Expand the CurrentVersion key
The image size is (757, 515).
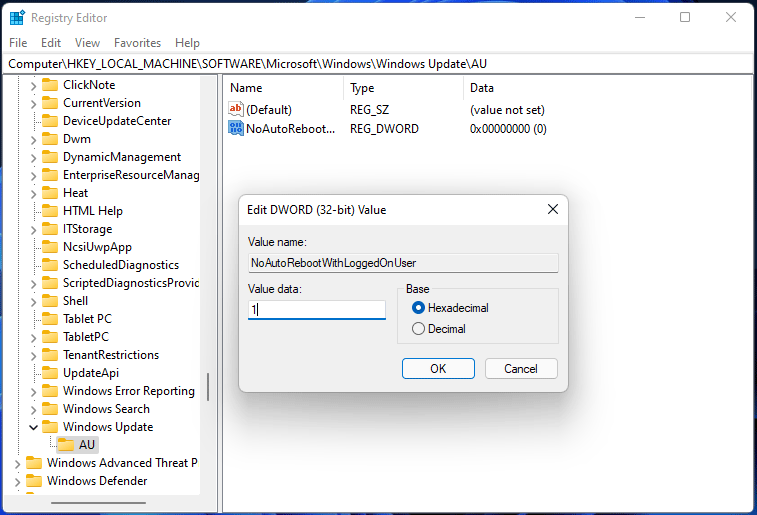(x=33, y=104)
